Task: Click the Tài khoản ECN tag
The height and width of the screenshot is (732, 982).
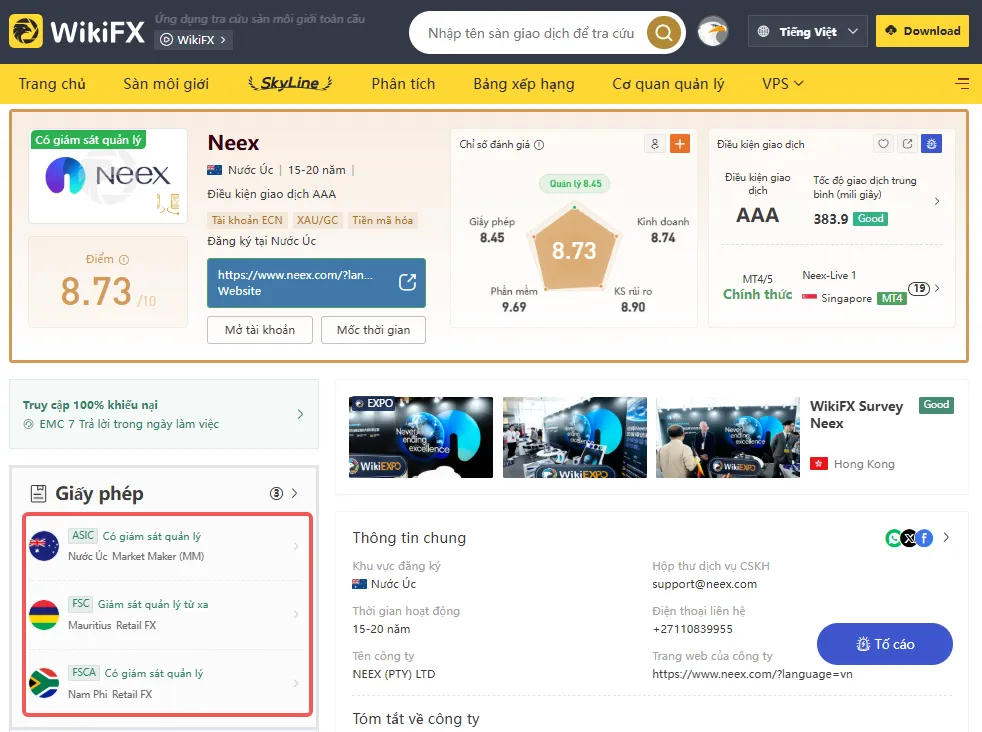Action: 247,220
